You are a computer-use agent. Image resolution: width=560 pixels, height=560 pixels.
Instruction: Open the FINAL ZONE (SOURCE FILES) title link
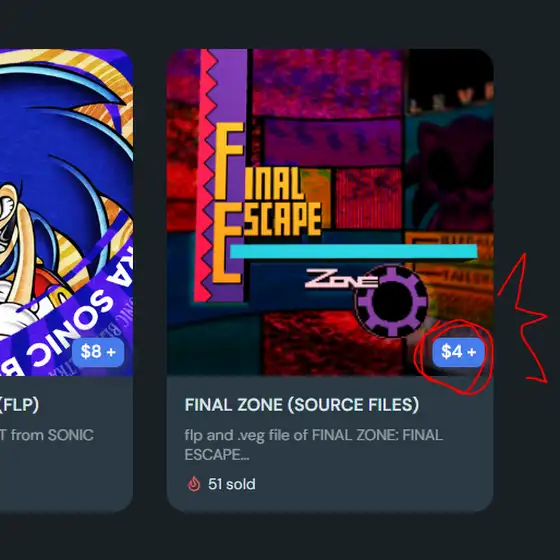(302, 405)
